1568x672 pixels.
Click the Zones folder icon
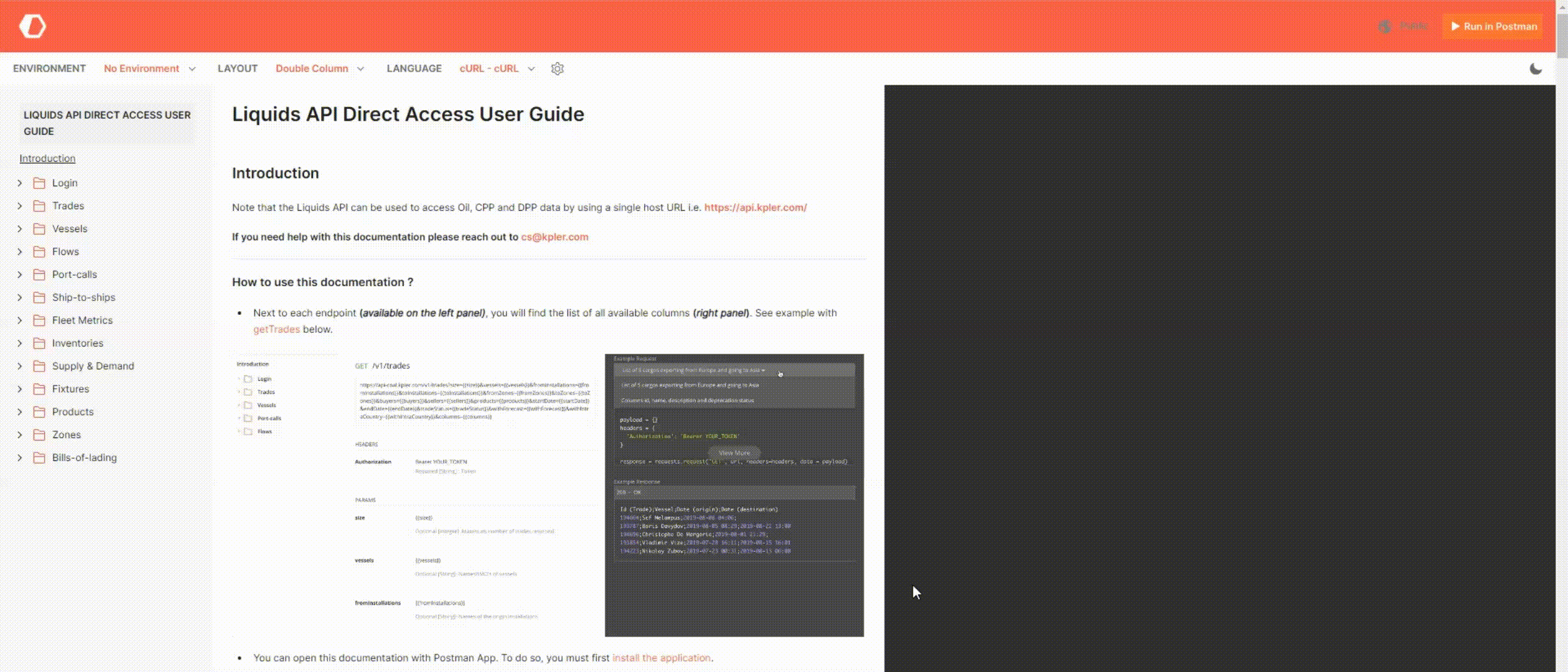coord(39,435)
